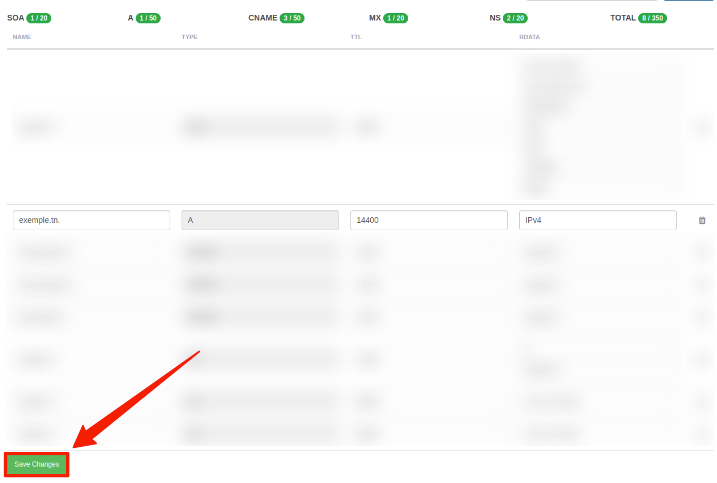Click the NS 2/20 count badge
The height and width of the screenshot is (483, 717).
515,18
